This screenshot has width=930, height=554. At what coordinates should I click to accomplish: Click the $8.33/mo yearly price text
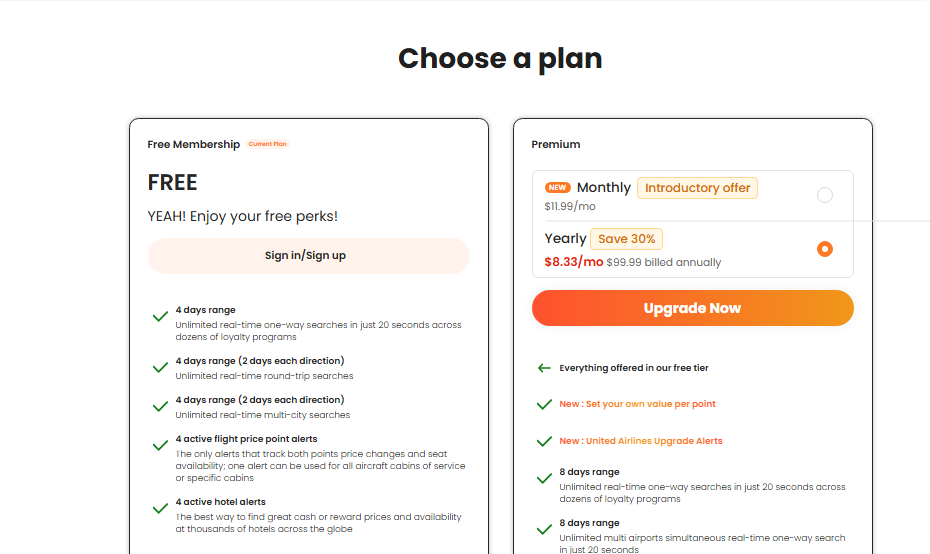574,262
